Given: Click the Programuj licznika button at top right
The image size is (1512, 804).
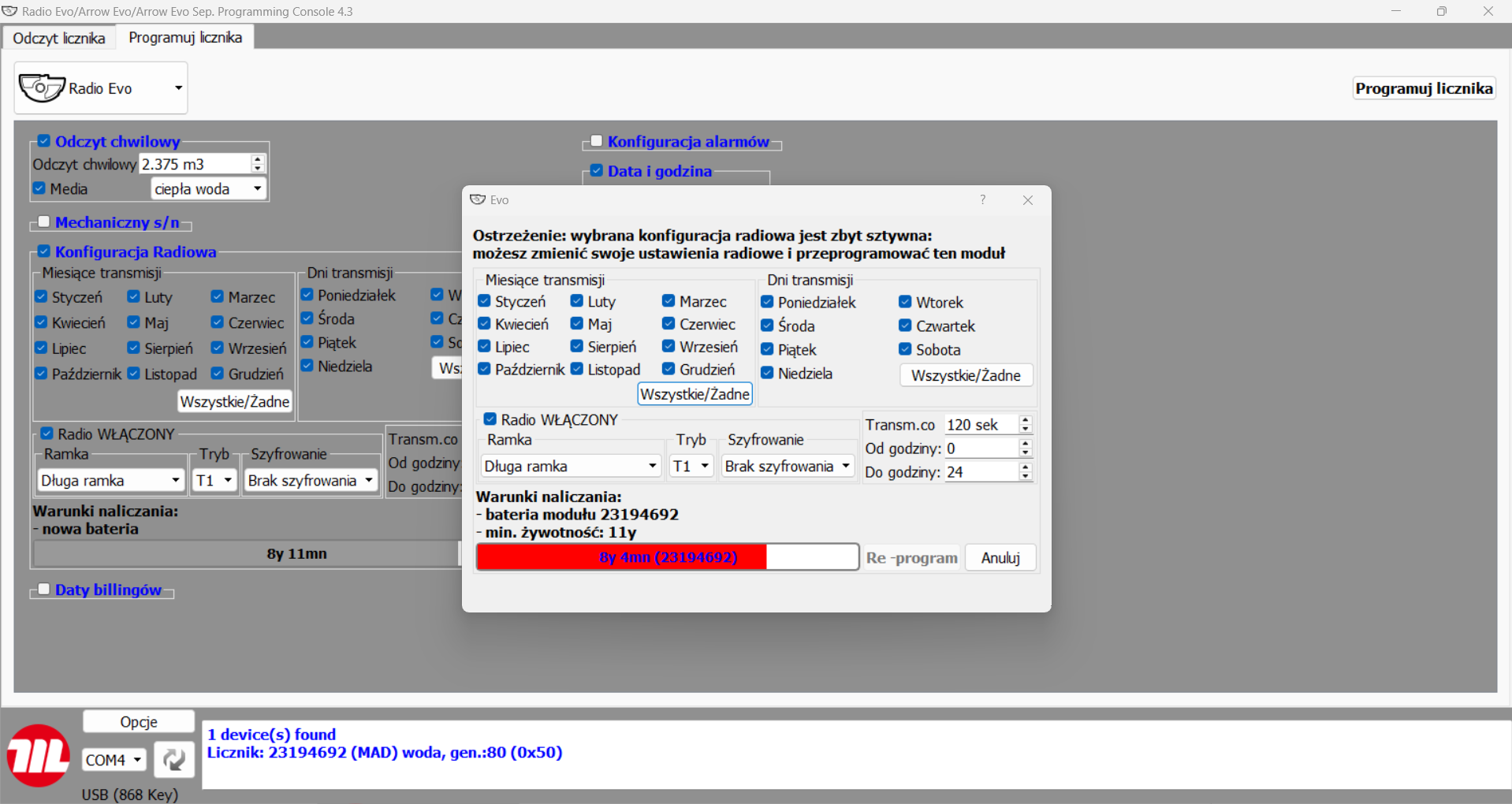Looking at the screenshot, I should click(1424, 88).
